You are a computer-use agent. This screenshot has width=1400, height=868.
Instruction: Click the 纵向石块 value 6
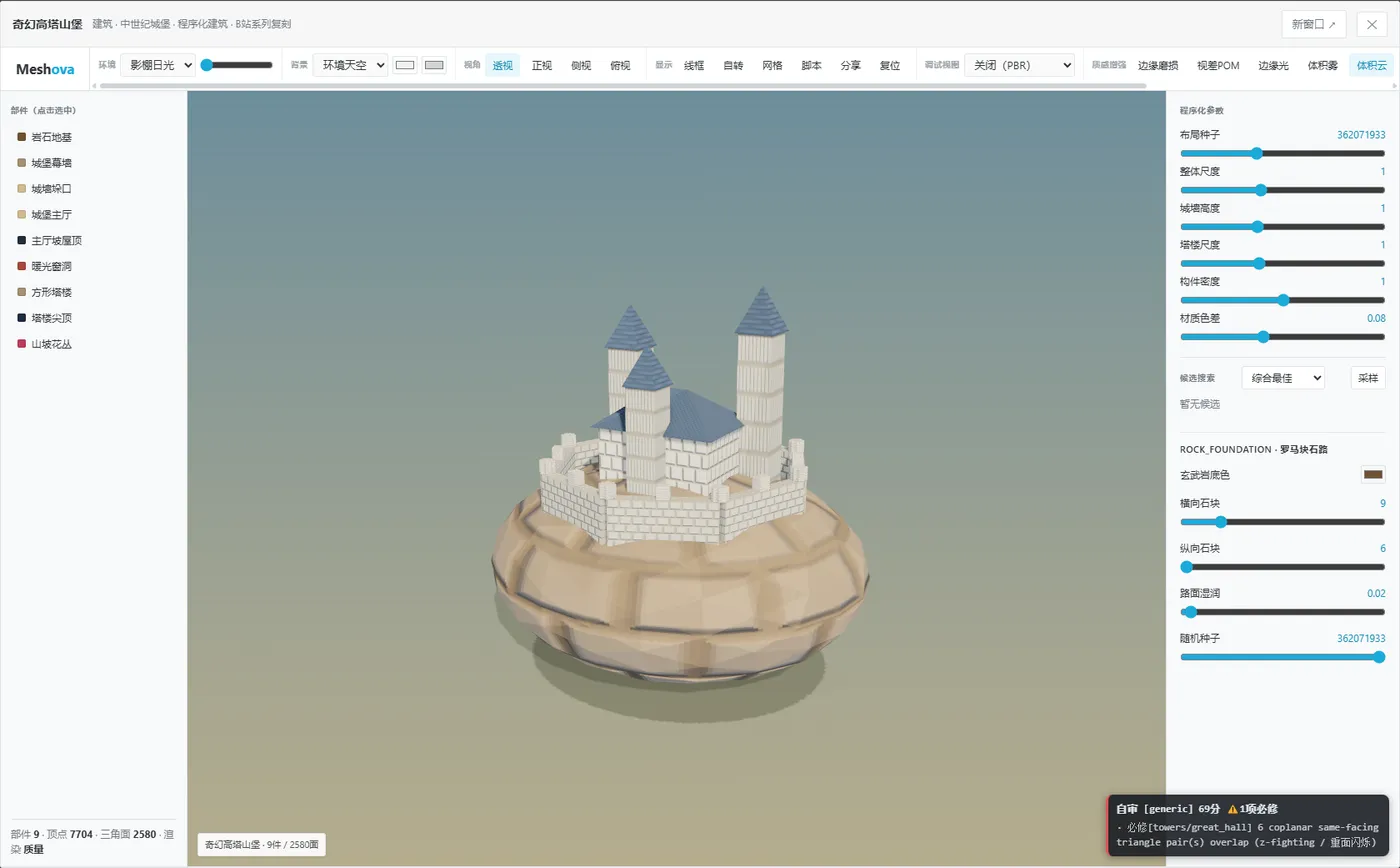point(1382,548)
